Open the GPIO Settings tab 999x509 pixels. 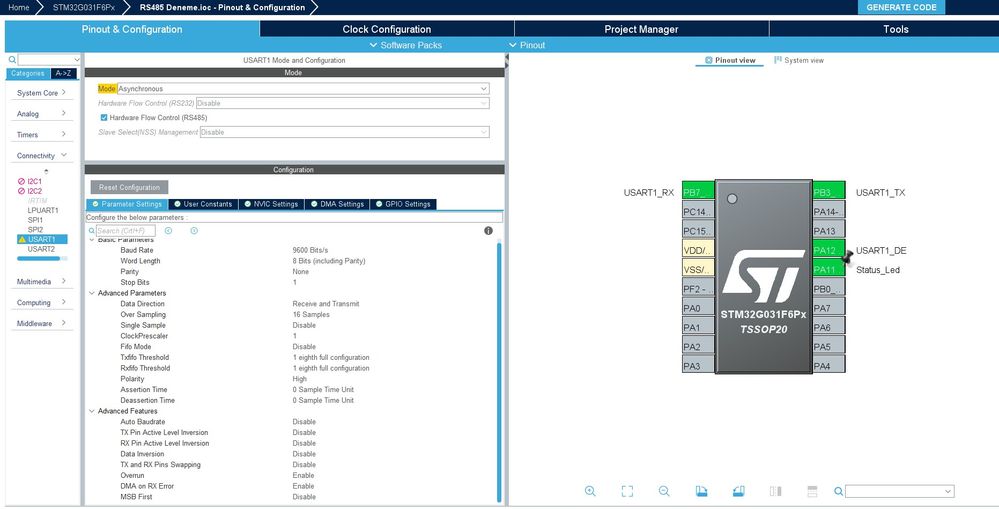point(403,204)
